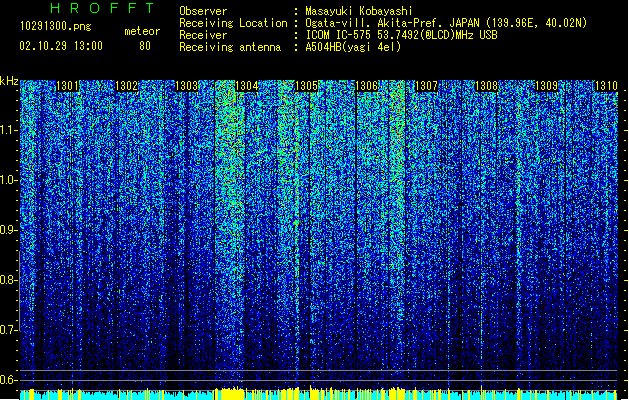
Task: Click the Ogata-vill. Akita-Pref. JAPAN location text
Action: [446, 23]
